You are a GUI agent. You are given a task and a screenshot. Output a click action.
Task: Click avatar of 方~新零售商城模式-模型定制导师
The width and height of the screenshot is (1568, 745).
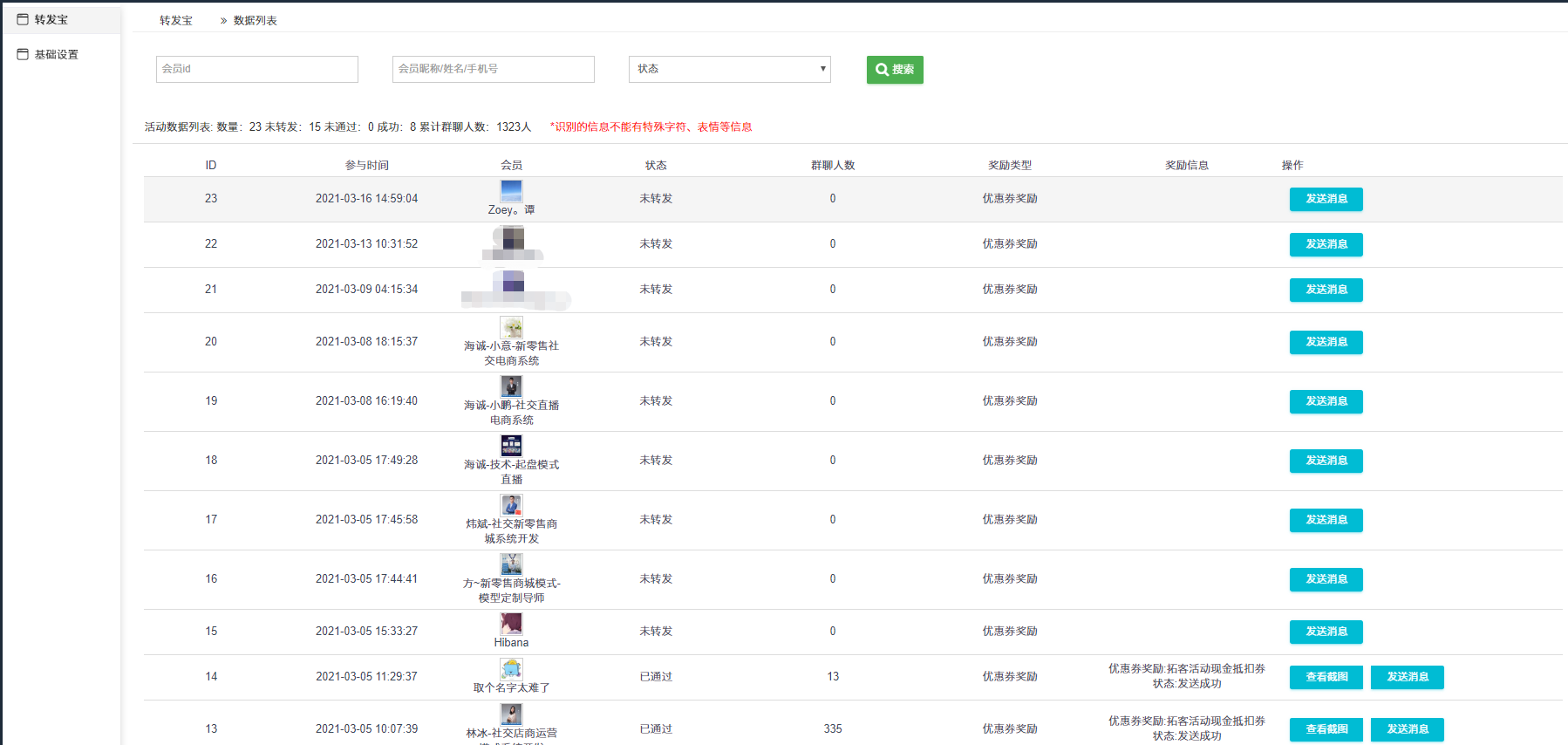click(511, 564)
